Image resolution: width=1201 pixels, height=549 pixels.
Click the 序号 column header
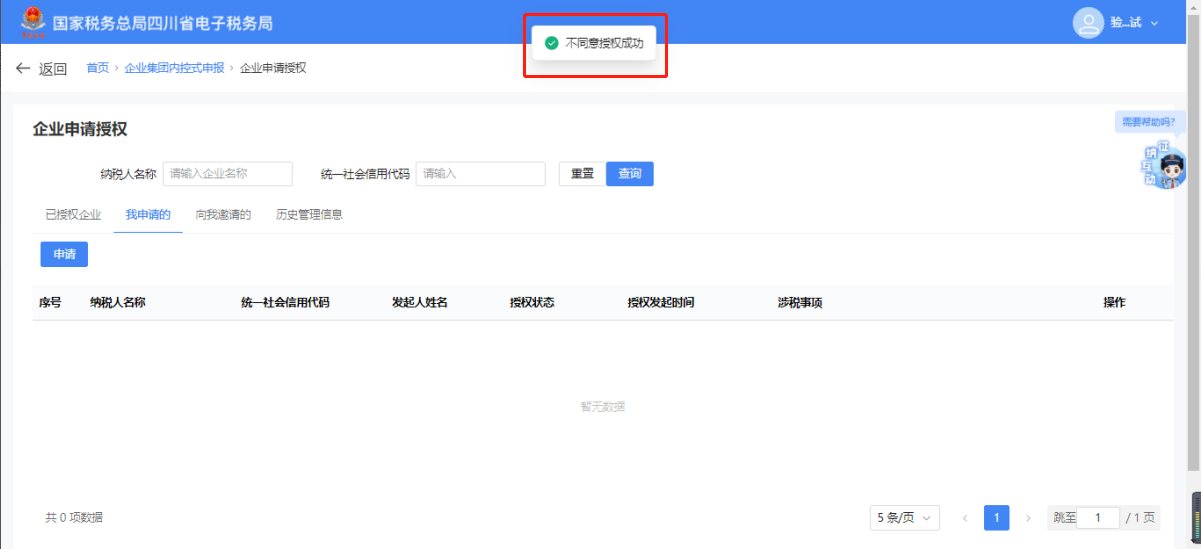click(x=50, y=302)
